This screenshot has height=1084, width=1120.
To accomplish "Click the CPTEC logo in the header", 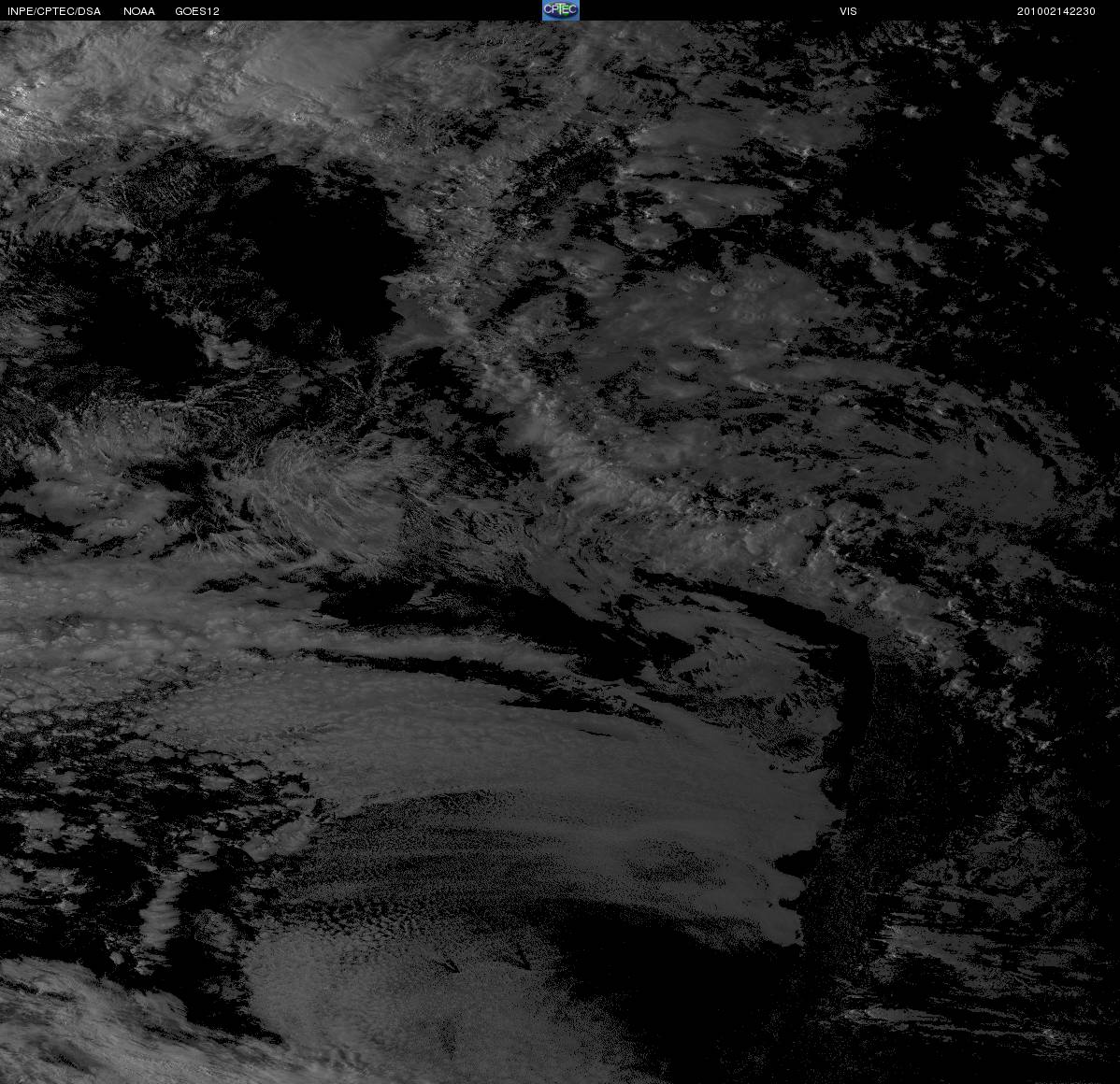I will tap(560, 10).
